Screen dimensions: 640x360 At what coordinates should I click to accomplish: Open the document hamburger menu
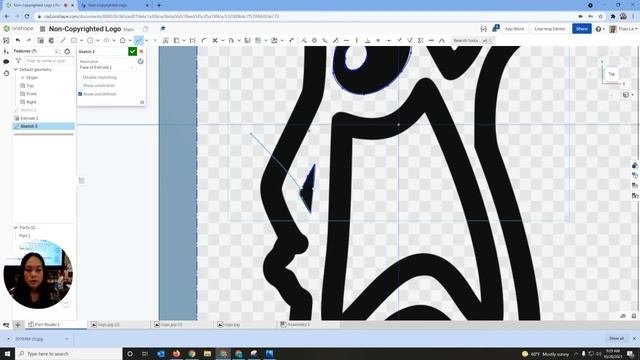coord(42,29)
